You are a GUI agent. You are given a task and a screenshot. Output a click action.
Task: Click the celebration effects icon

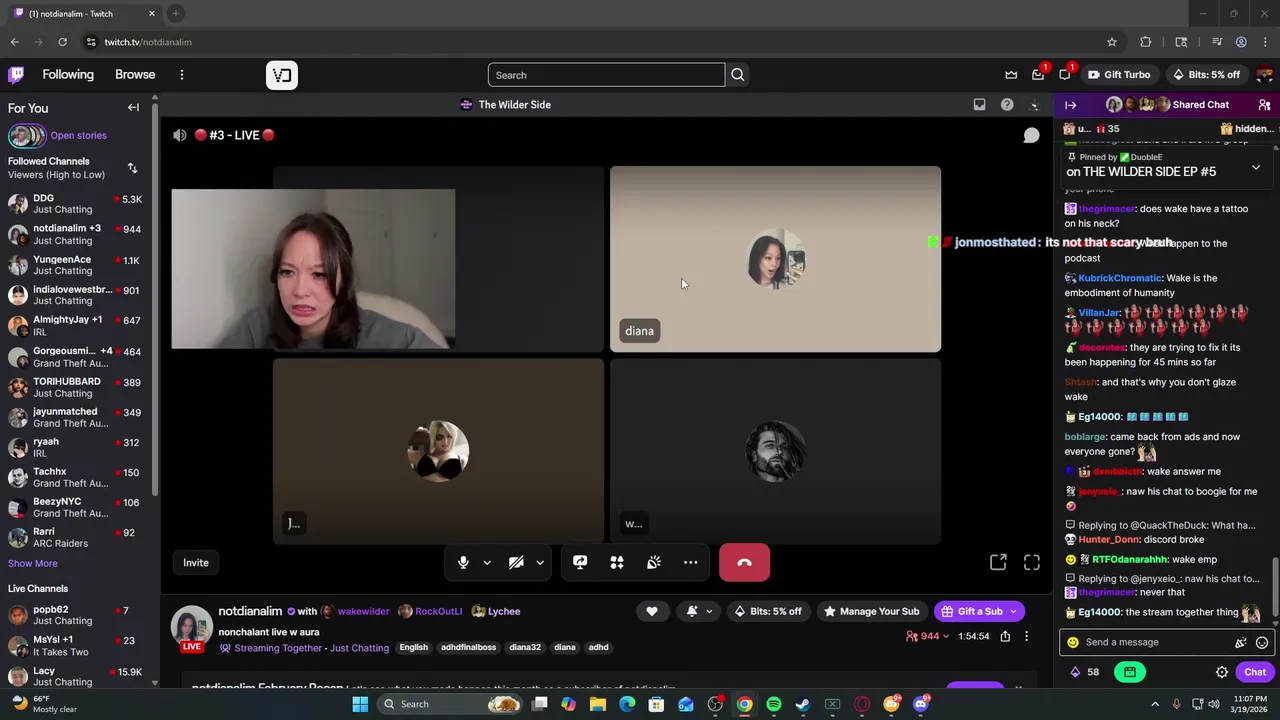654,563
